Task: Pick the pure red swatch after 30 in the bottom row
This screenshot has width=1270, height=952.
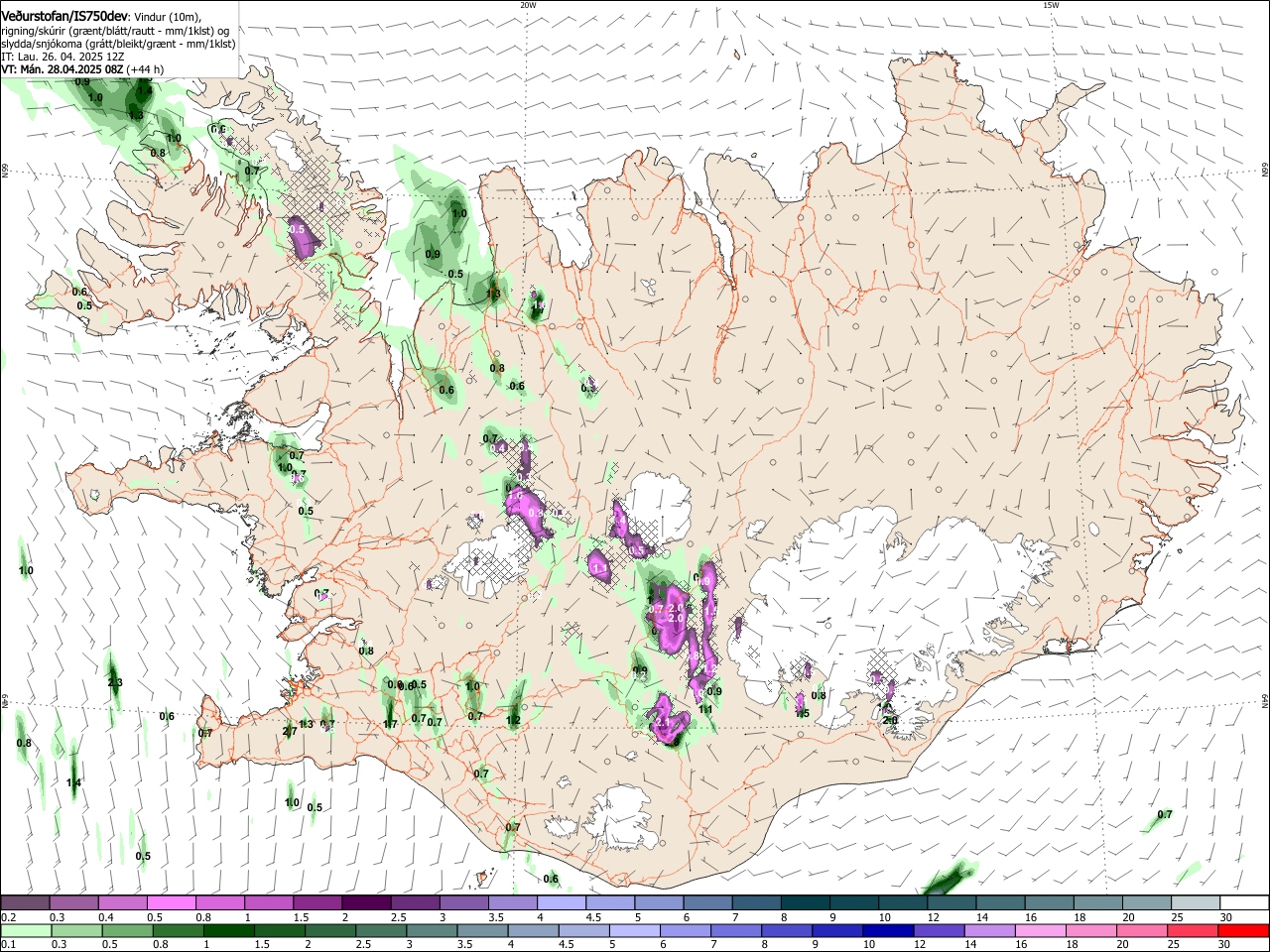Action: [x=1243, y=930]
